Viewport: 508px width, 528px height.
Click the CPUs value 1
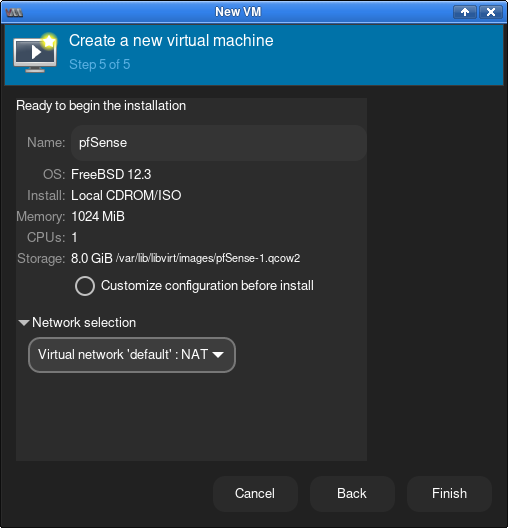coord(74,238)
